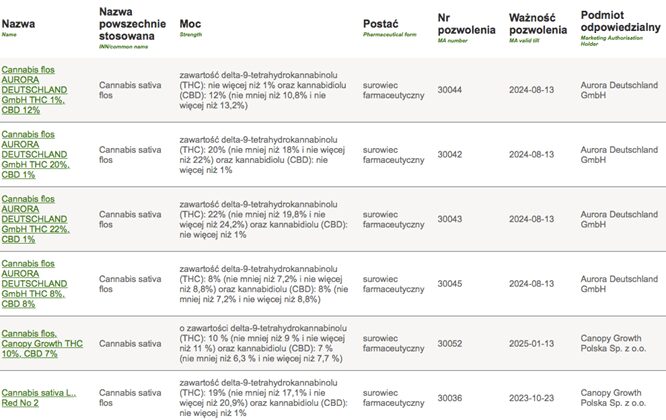Open Cannabis flos AURORA THC 20%, CBD 1% link
The image size is (666, 420).
[x=35, y=155]
